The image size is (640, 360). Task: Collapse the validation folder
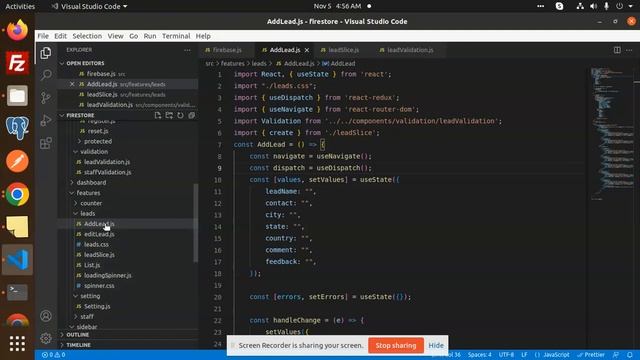point(94,151)
